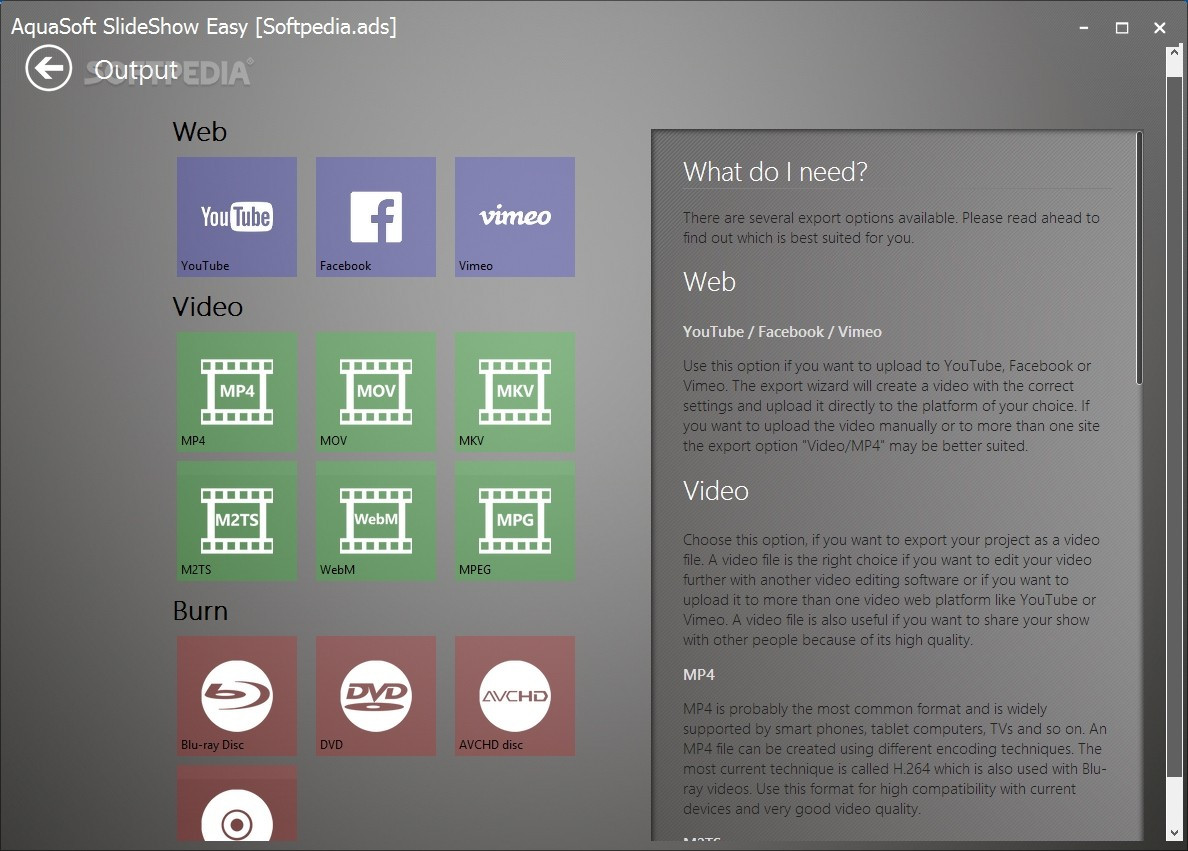Viewport: 1188px width, 851px height.
Task: Click the 'Video' section heading above MP4
Action: pyautogui.click(x=208, y=307)
